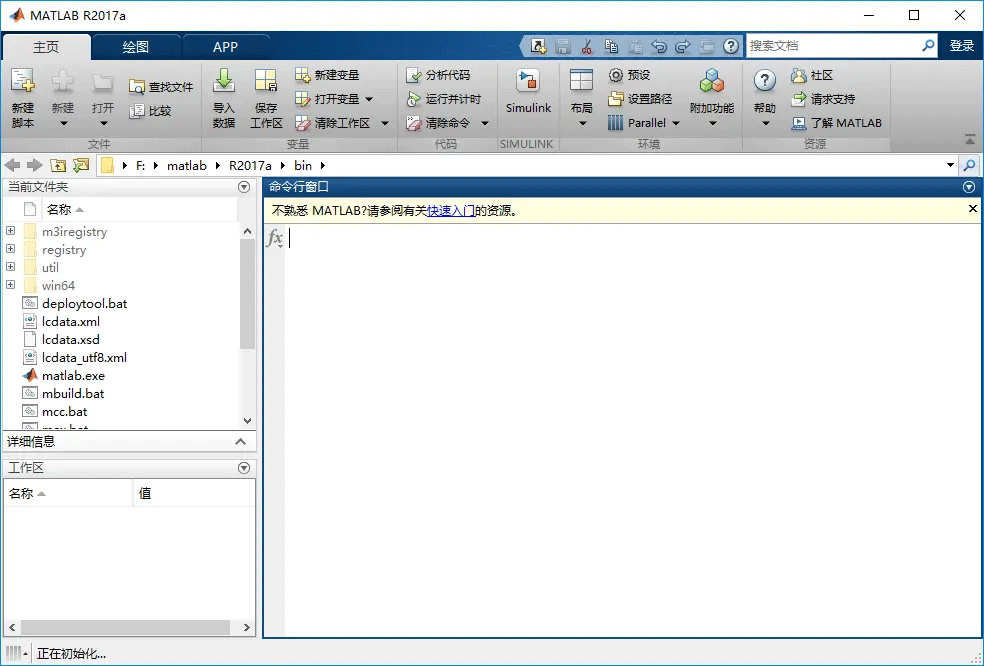Go up one folder level icon
The width and height of the screenshot is (984, 666).
pyautogui.click(x=58, y=166)
